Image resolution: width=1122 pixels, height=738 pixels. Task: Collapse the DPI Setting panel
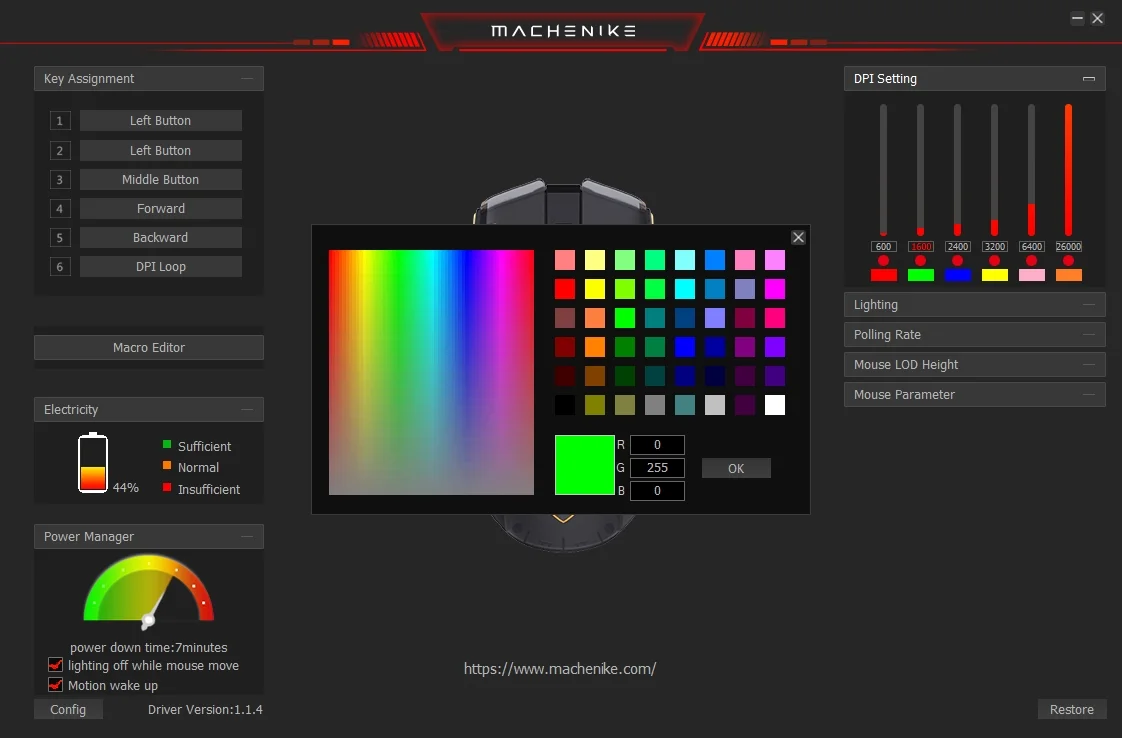pyautogui.click(x=1088, y=79)
